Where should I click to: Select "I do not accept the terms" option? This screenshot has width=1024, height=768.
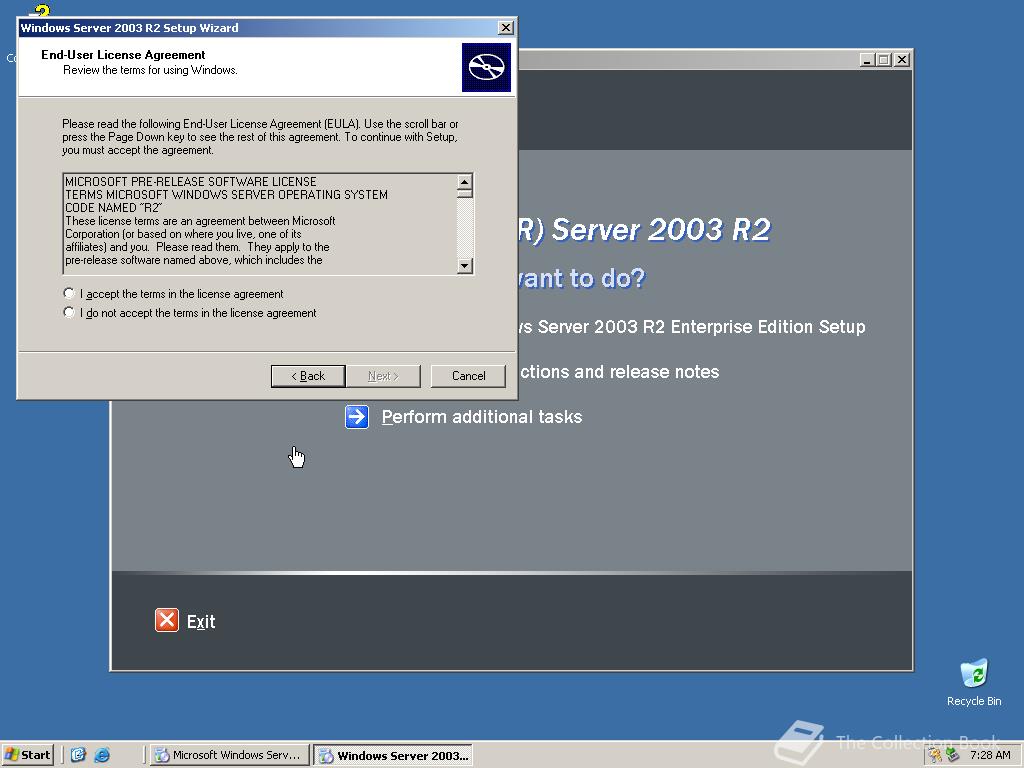(69, 312)
